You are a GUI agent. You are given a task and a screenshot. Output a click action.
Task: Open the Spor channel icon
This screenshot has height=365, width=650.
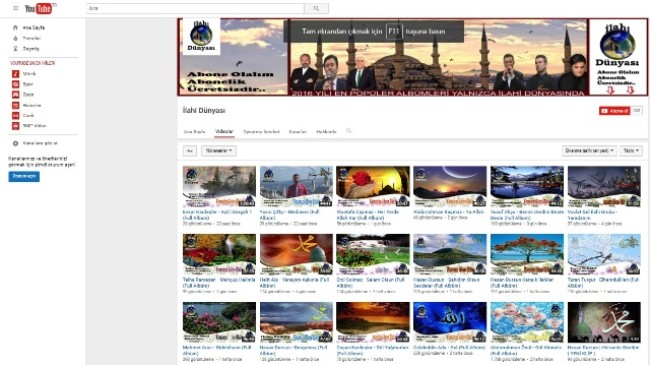click(15, 84)
